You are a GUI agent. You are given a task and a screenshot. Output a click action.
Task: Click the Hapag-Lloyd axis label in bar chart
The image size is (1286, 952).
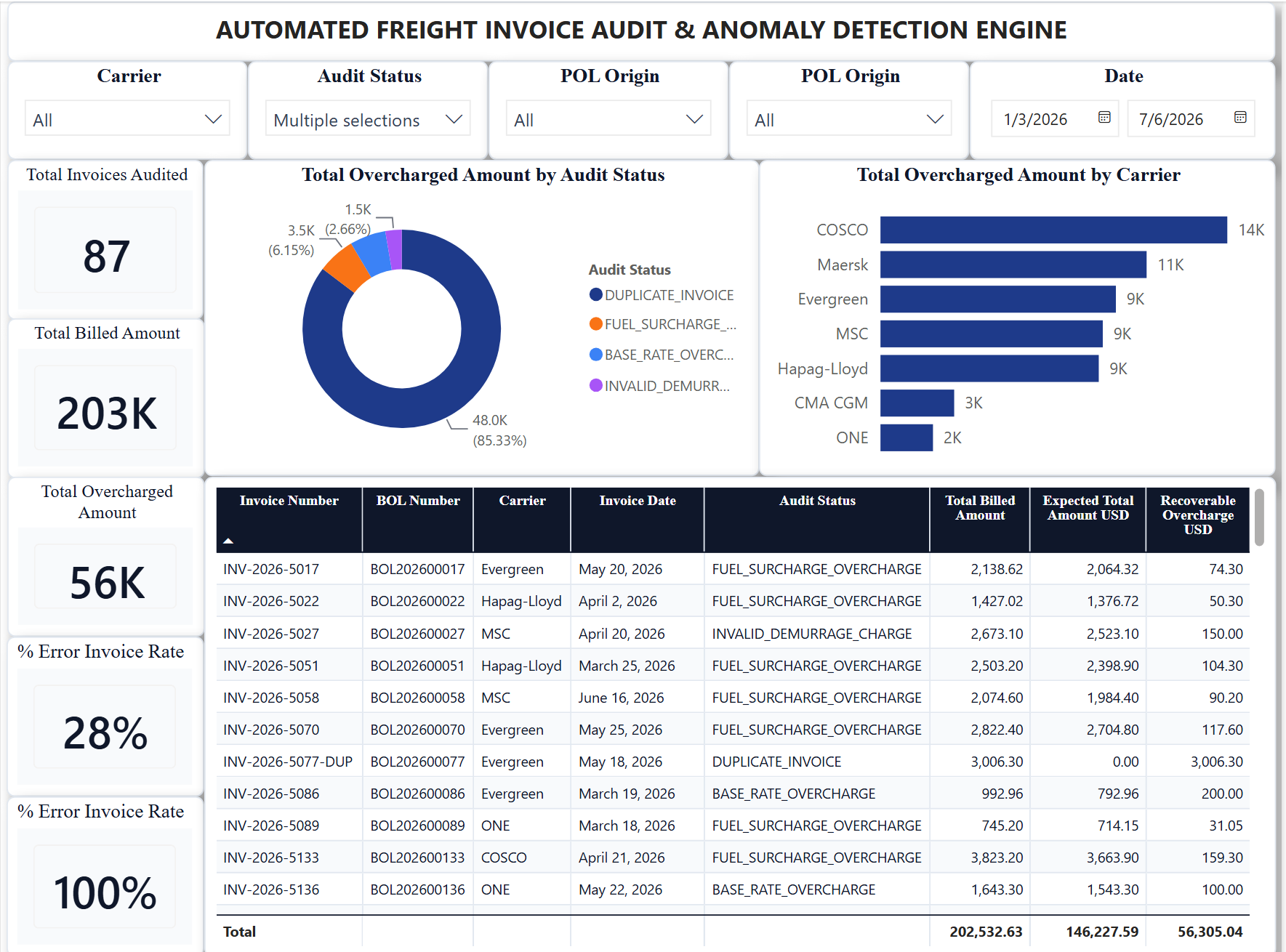[823, 368]
